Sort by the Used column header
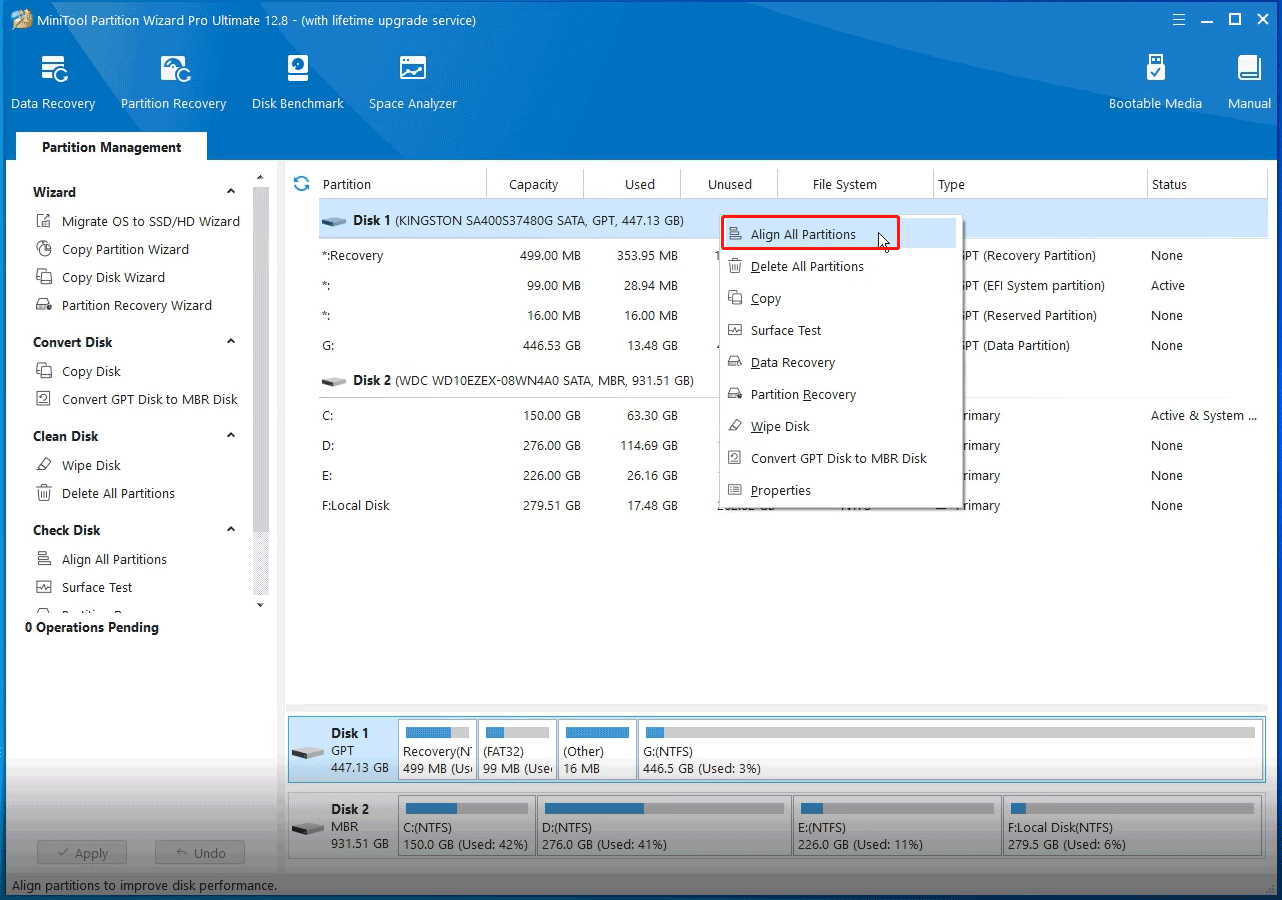The width and height of the screenshot is (1282, 900). [x=632, y=184]
